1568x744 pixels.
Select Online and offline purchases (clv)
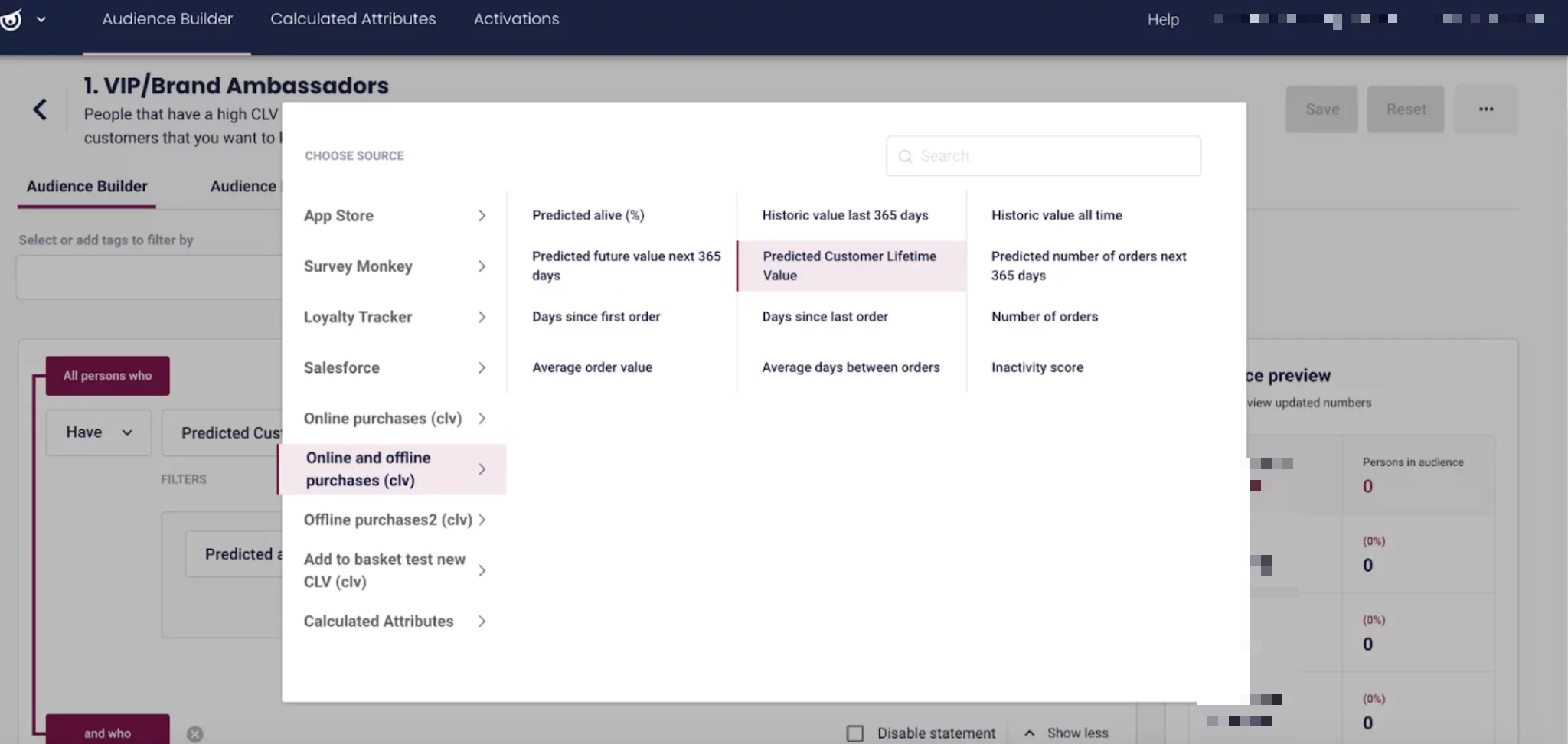tap(392, 469)
